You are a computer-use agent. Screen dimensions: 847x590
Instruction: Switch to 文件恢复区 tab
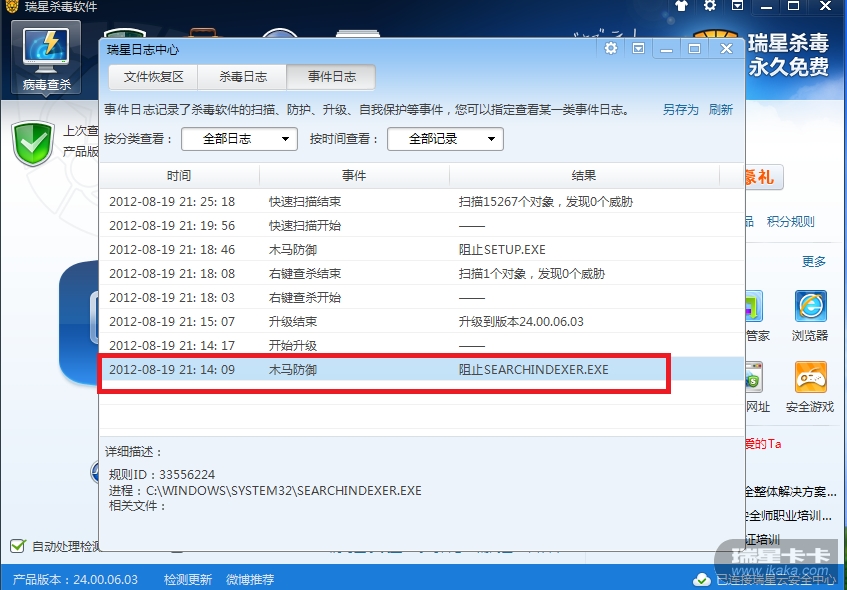[x=153, y=77]
